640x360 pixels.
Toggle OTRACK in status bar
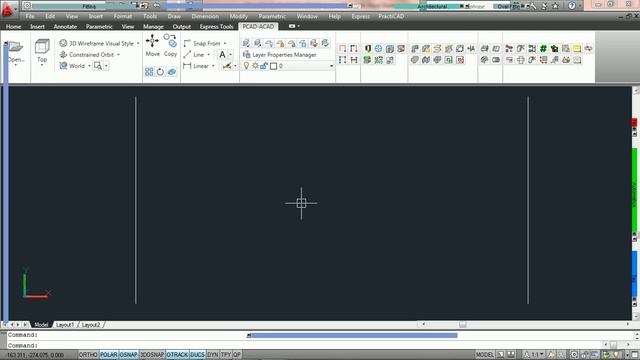click(177, 355)
